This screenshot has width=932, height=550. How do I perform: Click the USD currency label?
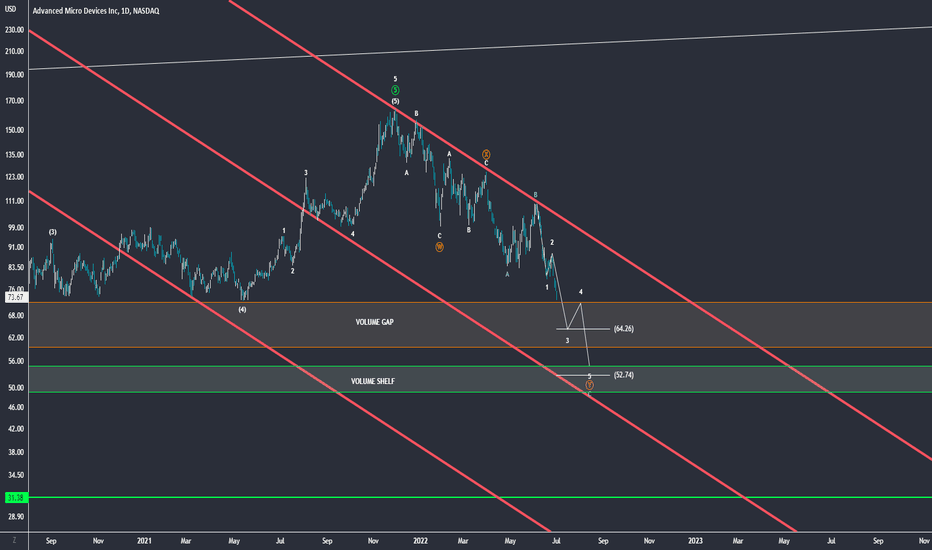pos(11,9)
